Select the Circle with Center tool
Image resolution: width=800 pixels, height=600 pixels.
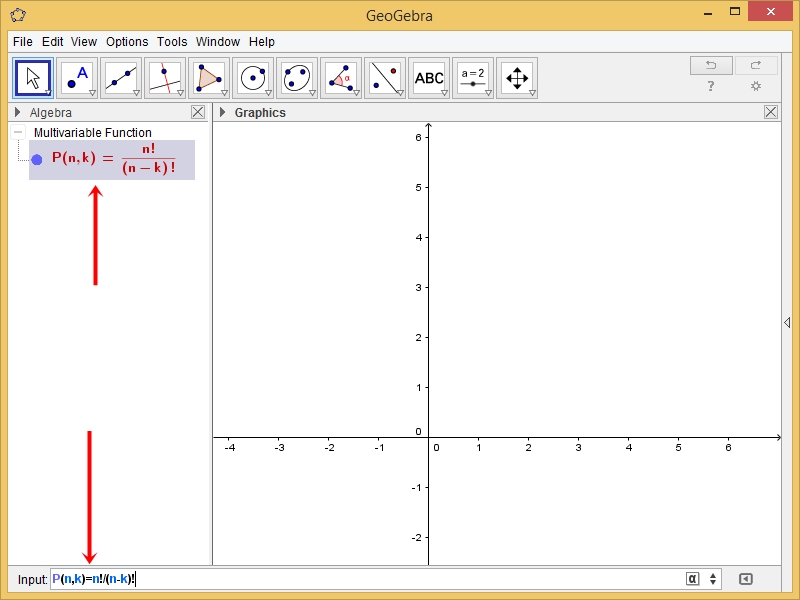pyautogui.click(x=253, y=78)
